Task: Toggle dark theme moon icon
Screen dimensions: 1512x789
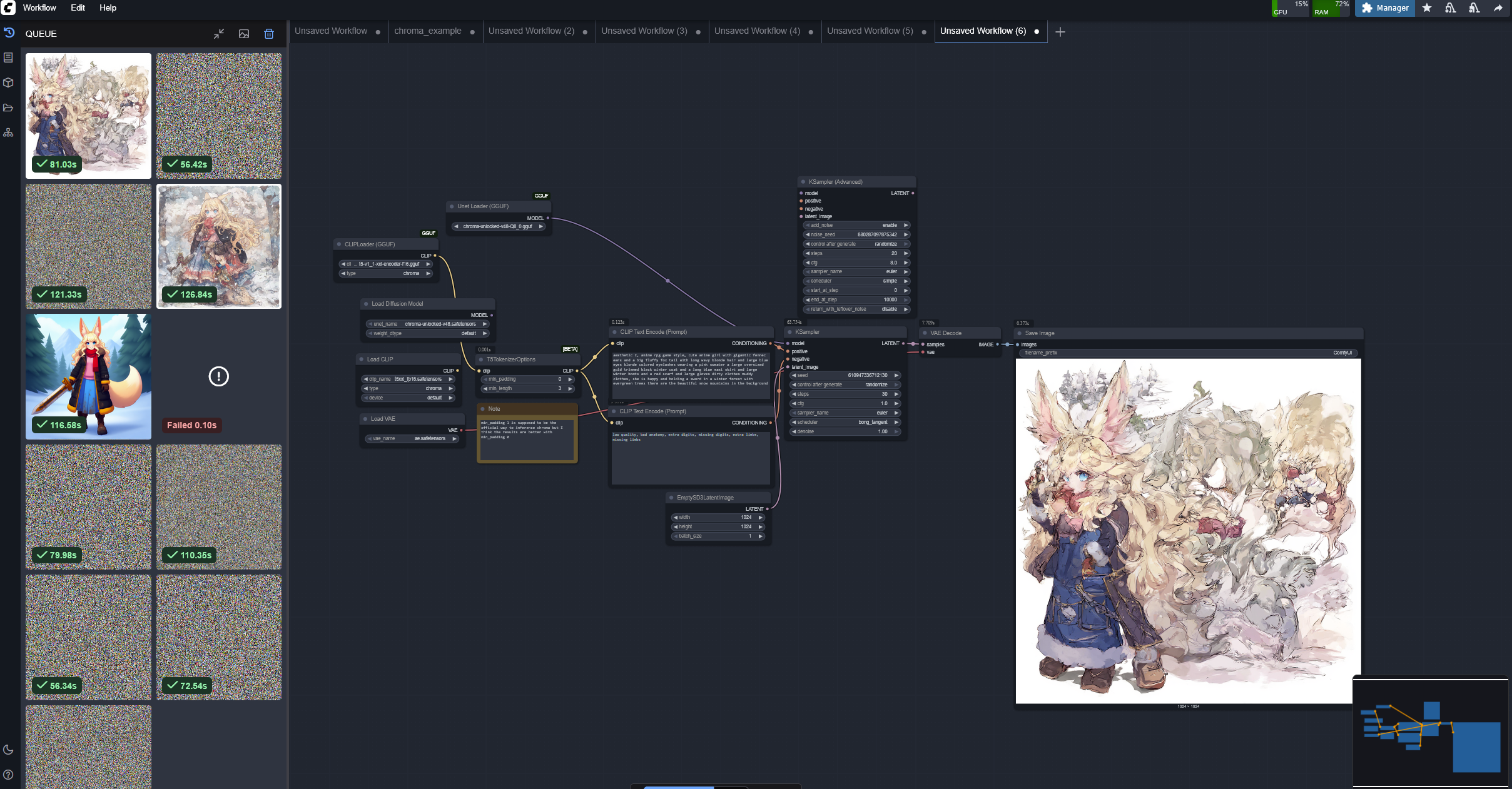Action: (8, 750)
